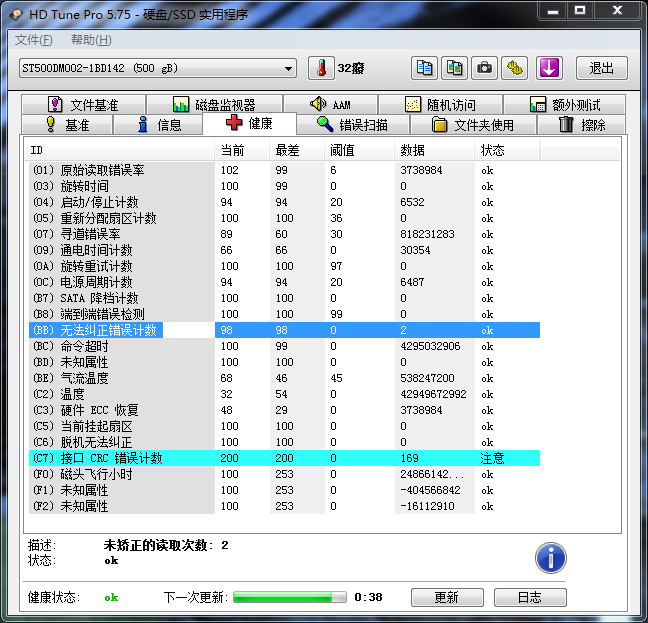Screen dimensions: 648x623
Task: Click the HD Tune Pro title bar icon
Action: [17, 15]
